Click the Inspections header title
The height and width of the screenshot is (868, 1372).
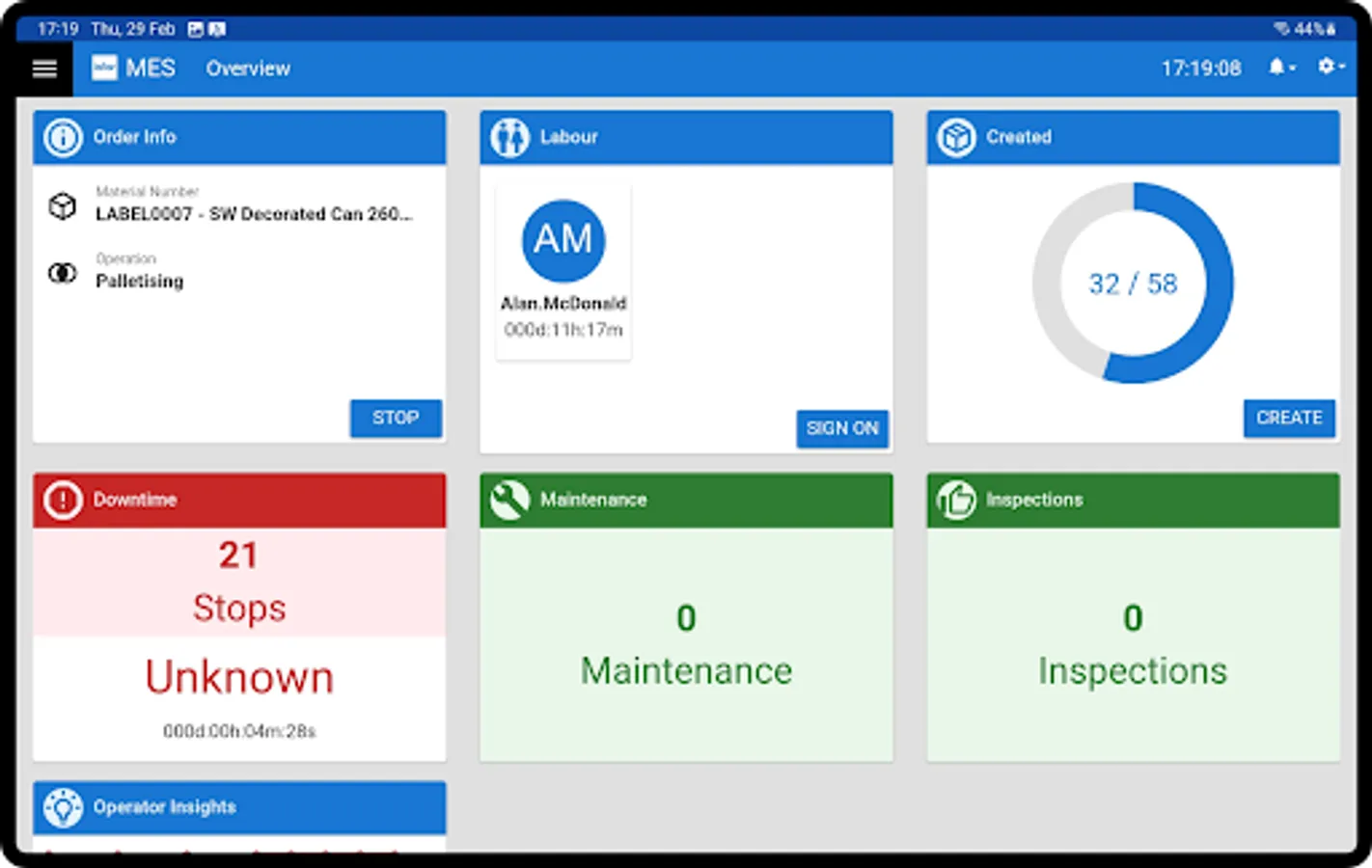(x=1034, y=500)
